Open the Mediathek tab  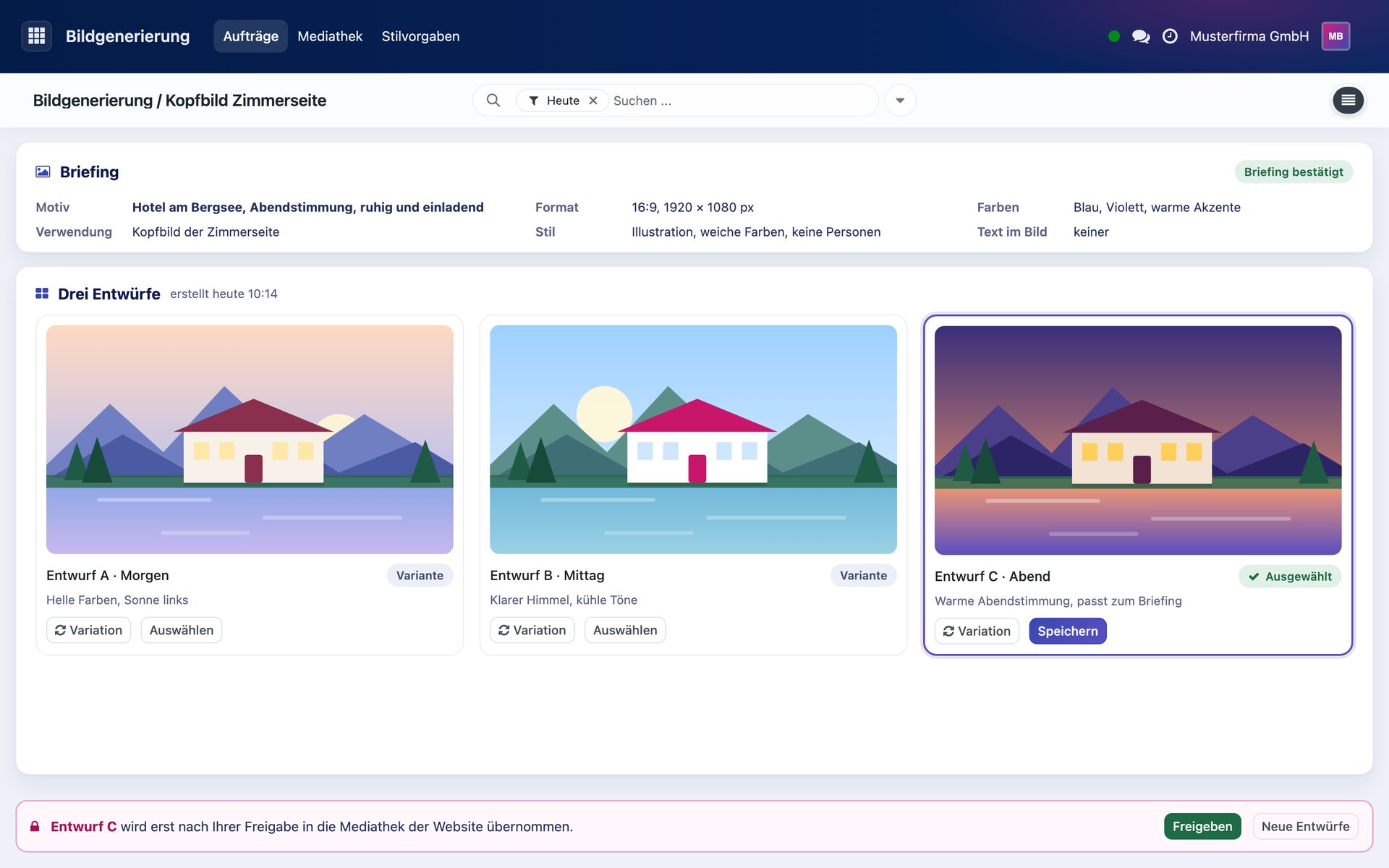pos(330,36)
